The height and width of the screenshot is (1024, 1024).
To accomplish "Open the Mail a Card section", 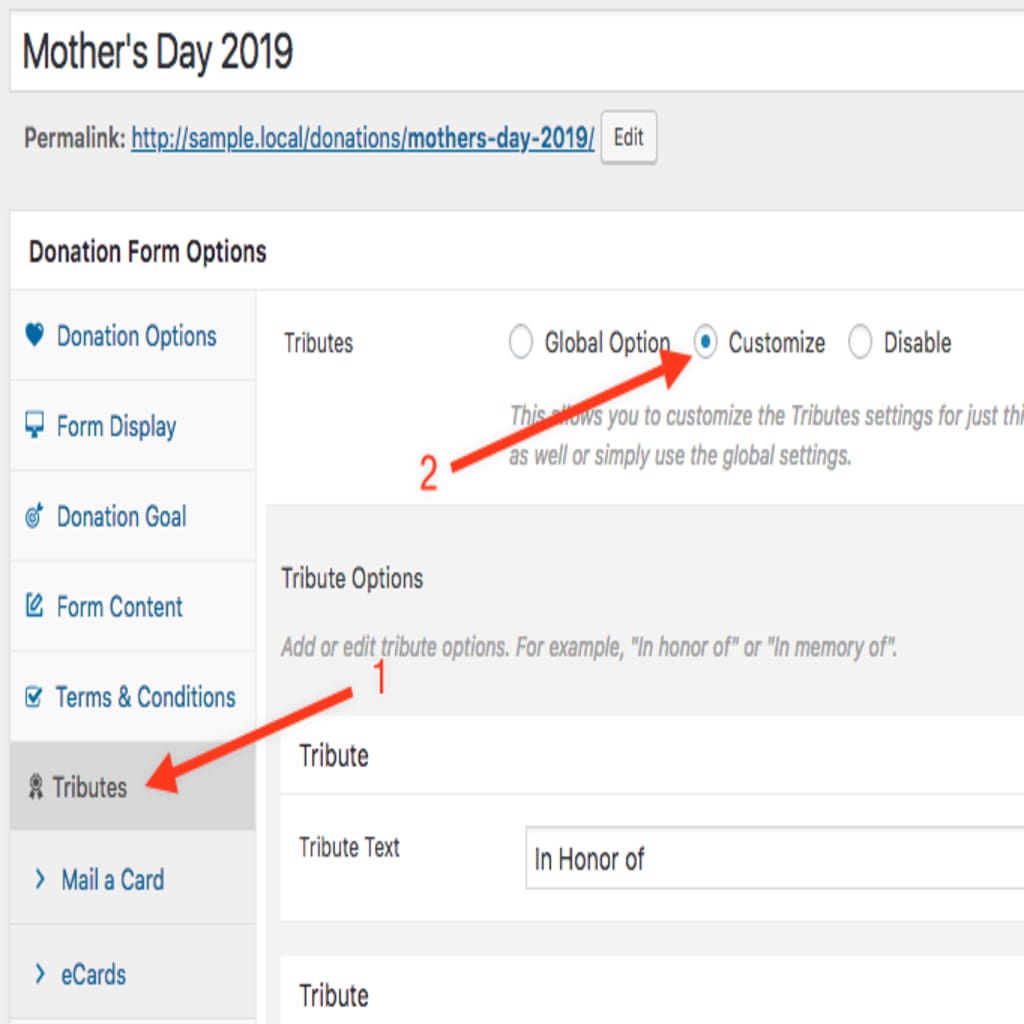I will (x=133, y=879).
